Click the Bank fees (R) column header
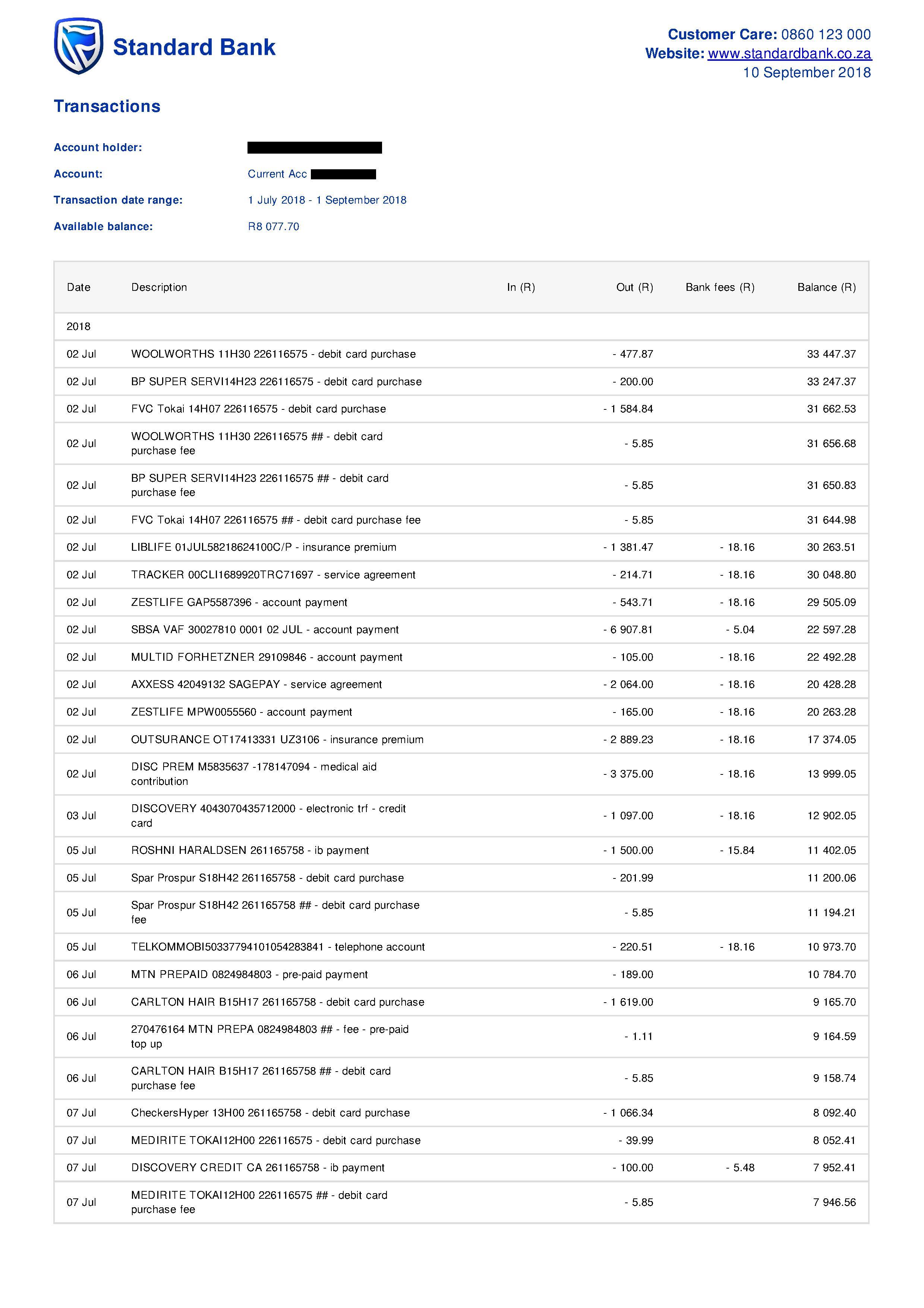The image size is (924, 1308). [x=720, y=288]
